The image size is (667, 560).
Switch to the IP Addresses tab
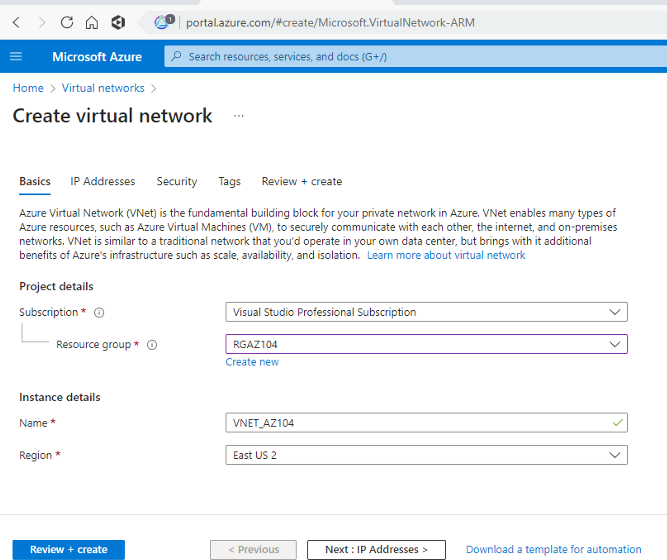[x=103, y=181]
